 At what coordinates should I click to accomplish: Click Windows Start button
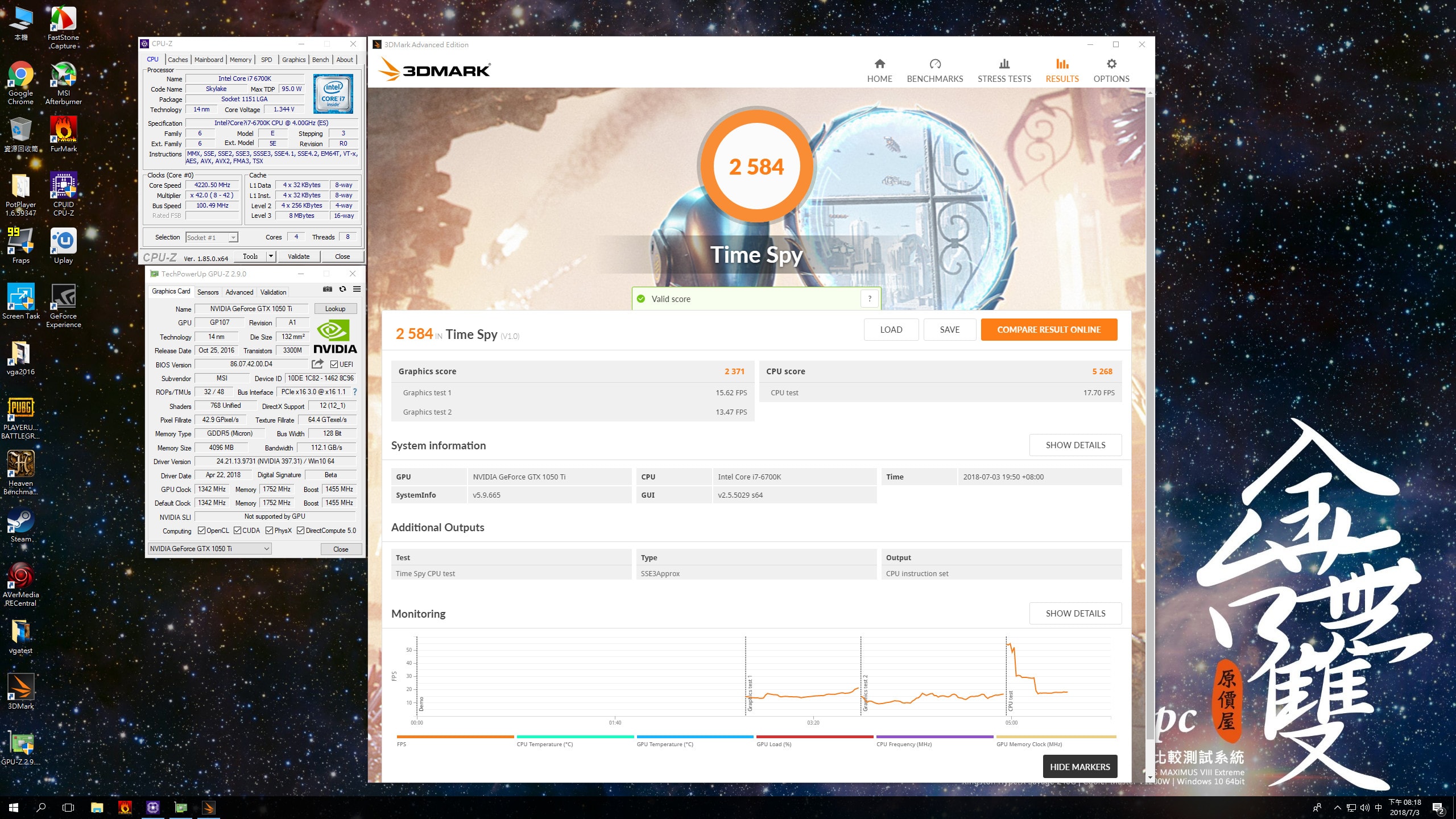(x=14, y=807)
